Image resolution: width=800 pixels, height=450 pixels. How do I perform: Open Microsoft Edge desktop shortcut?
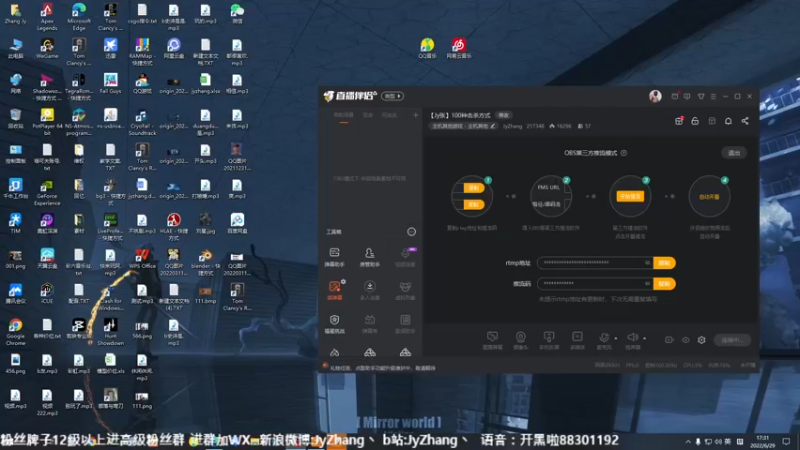(x=79, y=16)
